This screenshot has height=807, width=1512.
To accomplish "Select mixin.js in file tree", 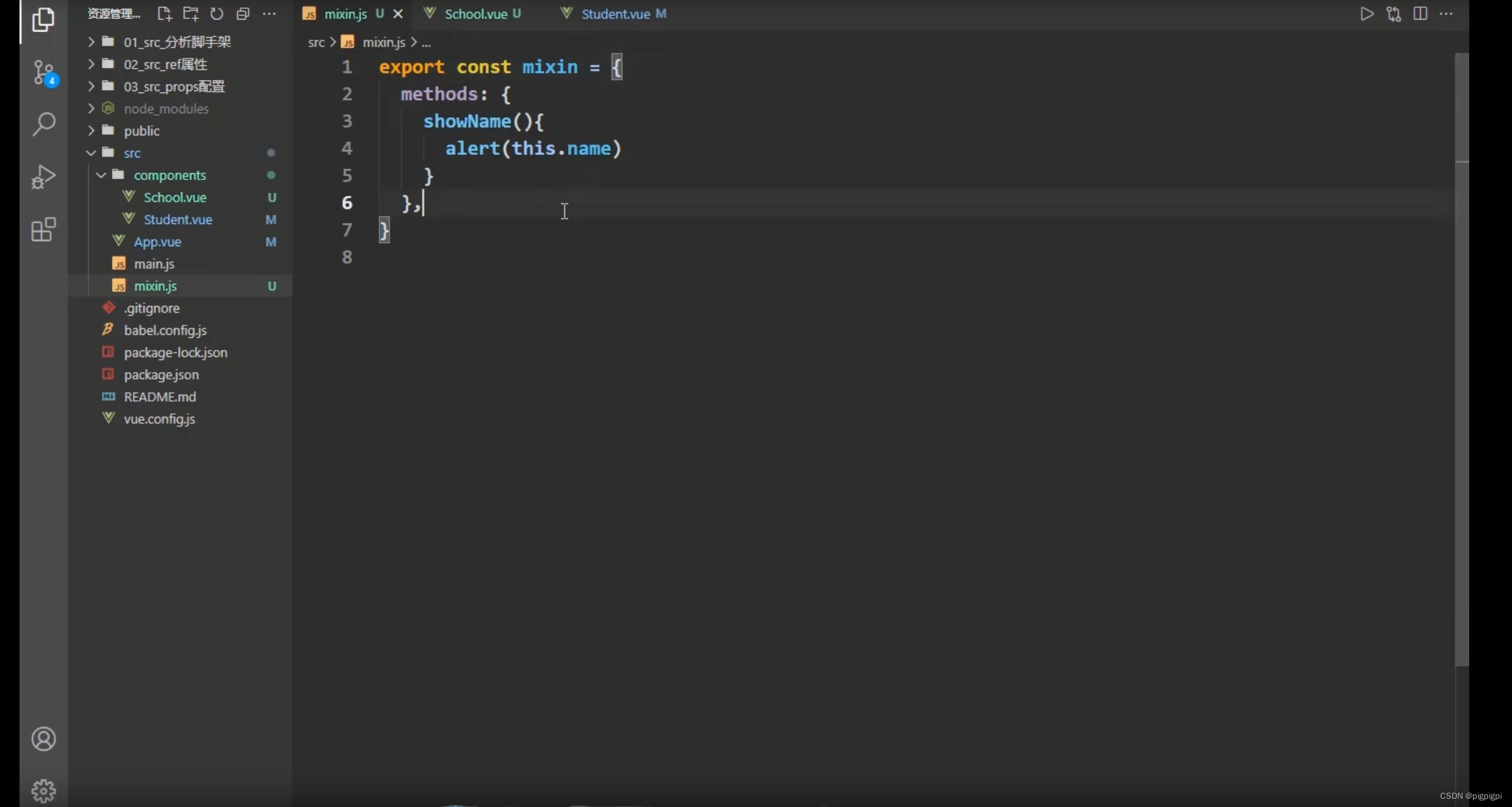I will [x=155, y=286].
